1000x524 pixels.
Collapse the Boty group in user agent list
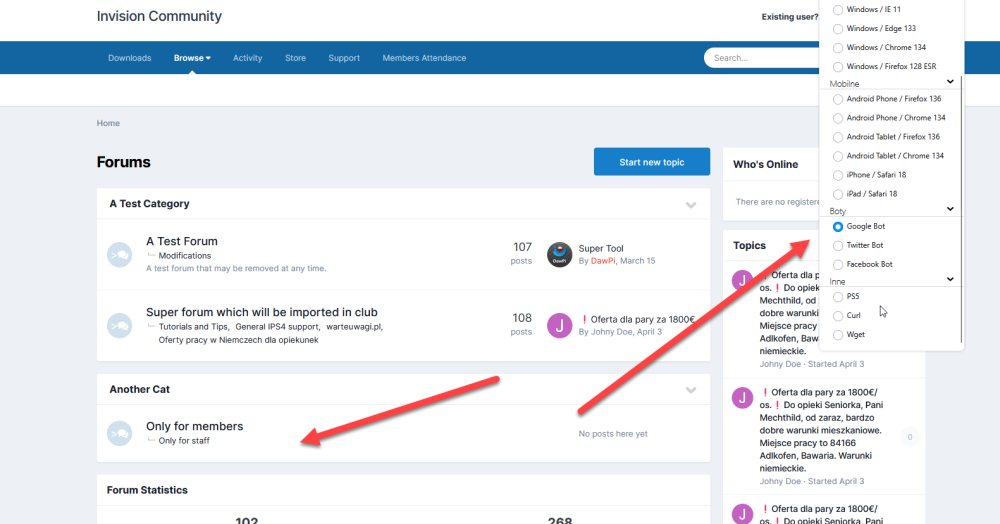click(x=950, y=210)
